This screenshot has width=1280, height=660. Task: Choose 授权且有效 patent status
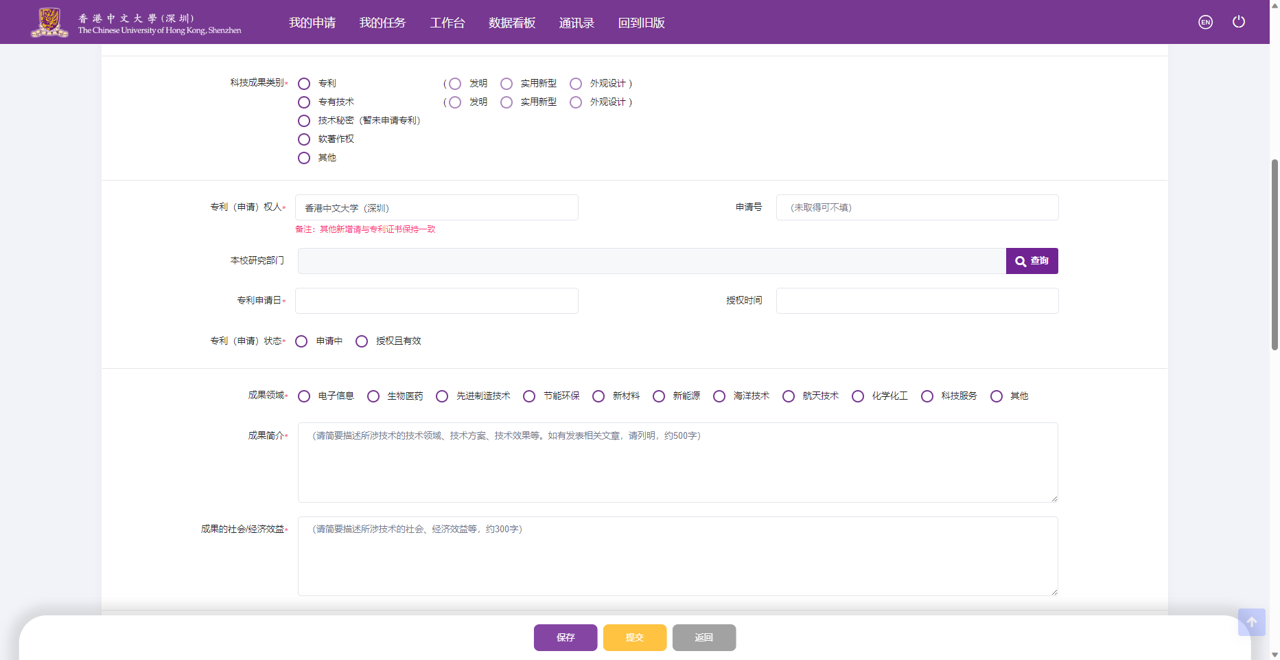click(x=362, y=342)
